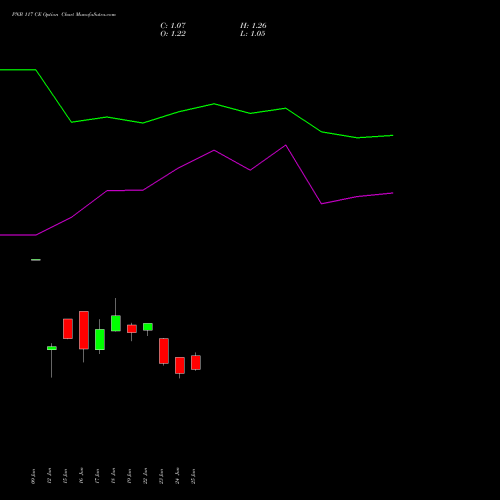Click the high value 'H: 1.26'
This screenshot has height=500, width=500.
click(253, 25)
